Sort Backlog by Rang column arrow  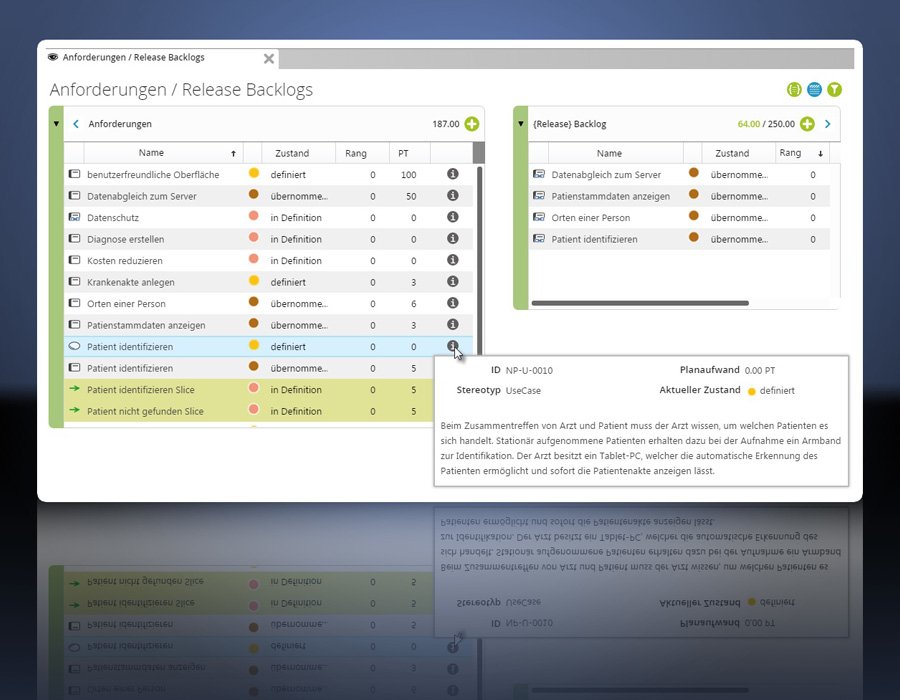(820, 153)
